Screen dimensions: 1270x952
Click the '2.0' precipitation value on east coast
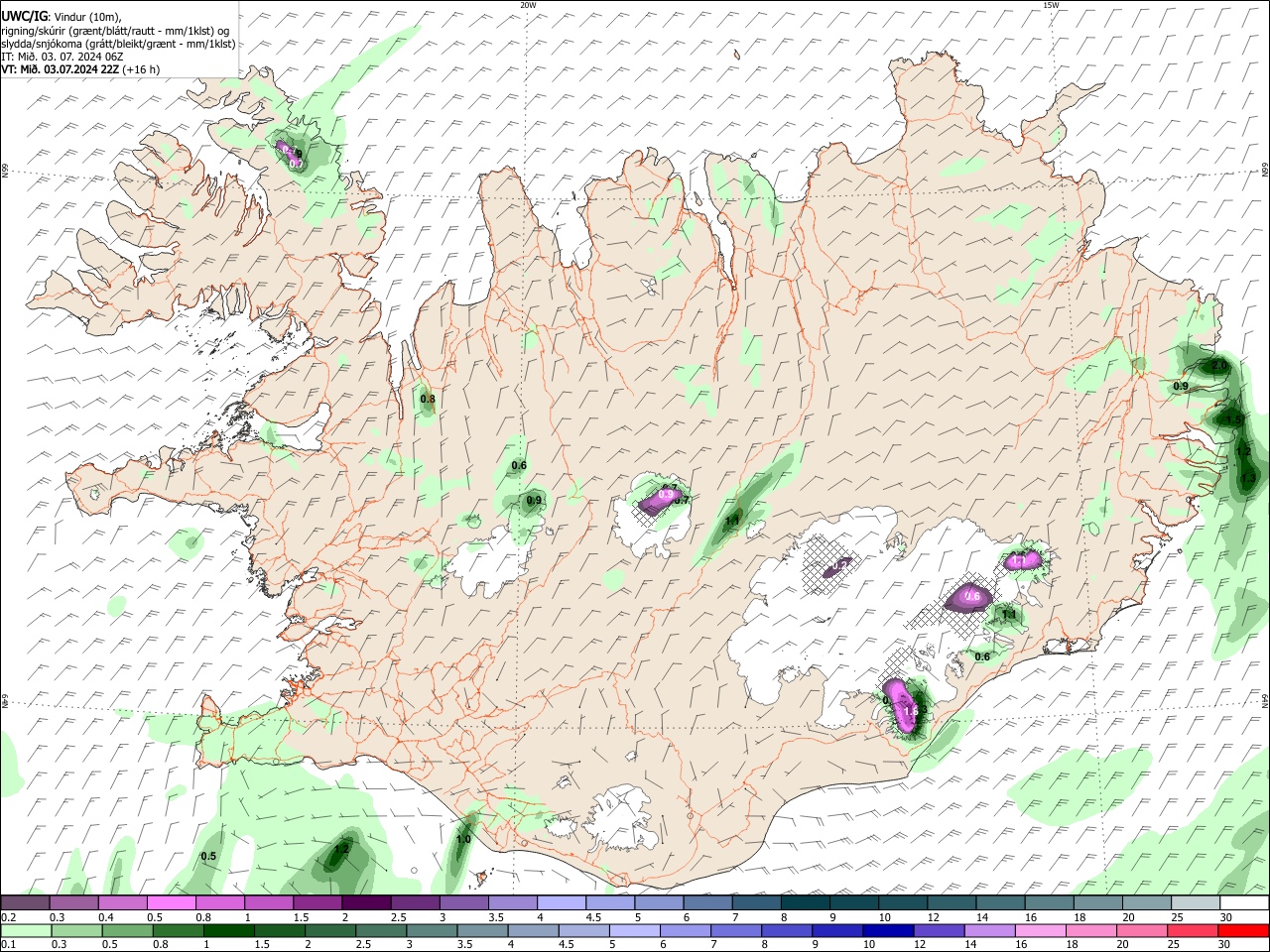tap(1219, 366)
